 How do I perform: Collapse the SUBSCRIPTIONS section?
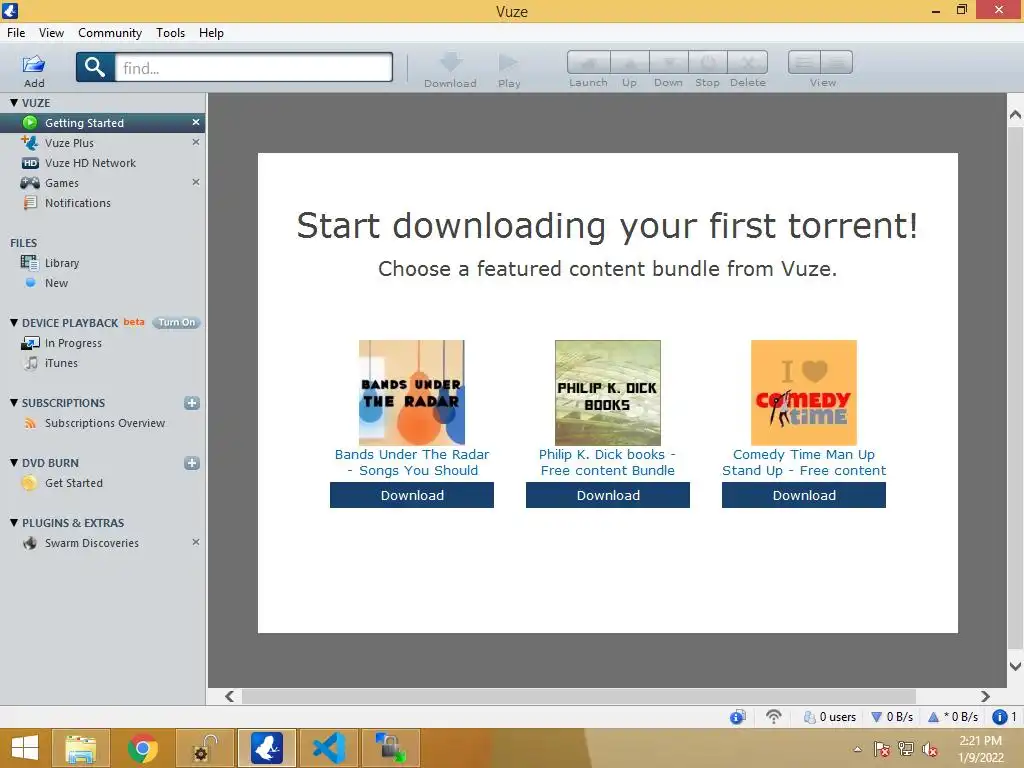click(x=14, y=403)
